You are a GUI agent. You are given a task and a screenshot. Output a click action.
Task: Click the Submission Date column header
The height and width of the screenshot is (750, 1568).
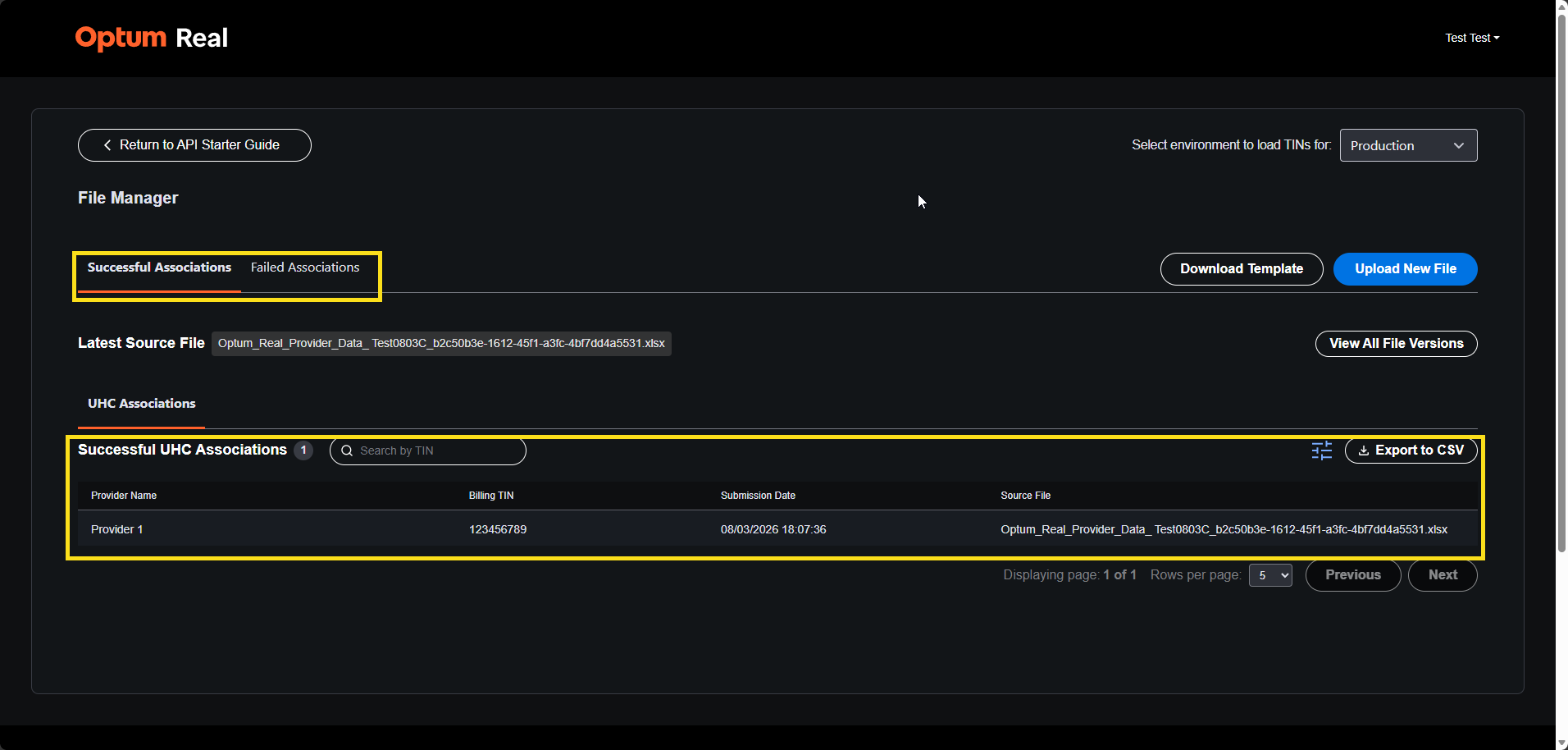758,496
